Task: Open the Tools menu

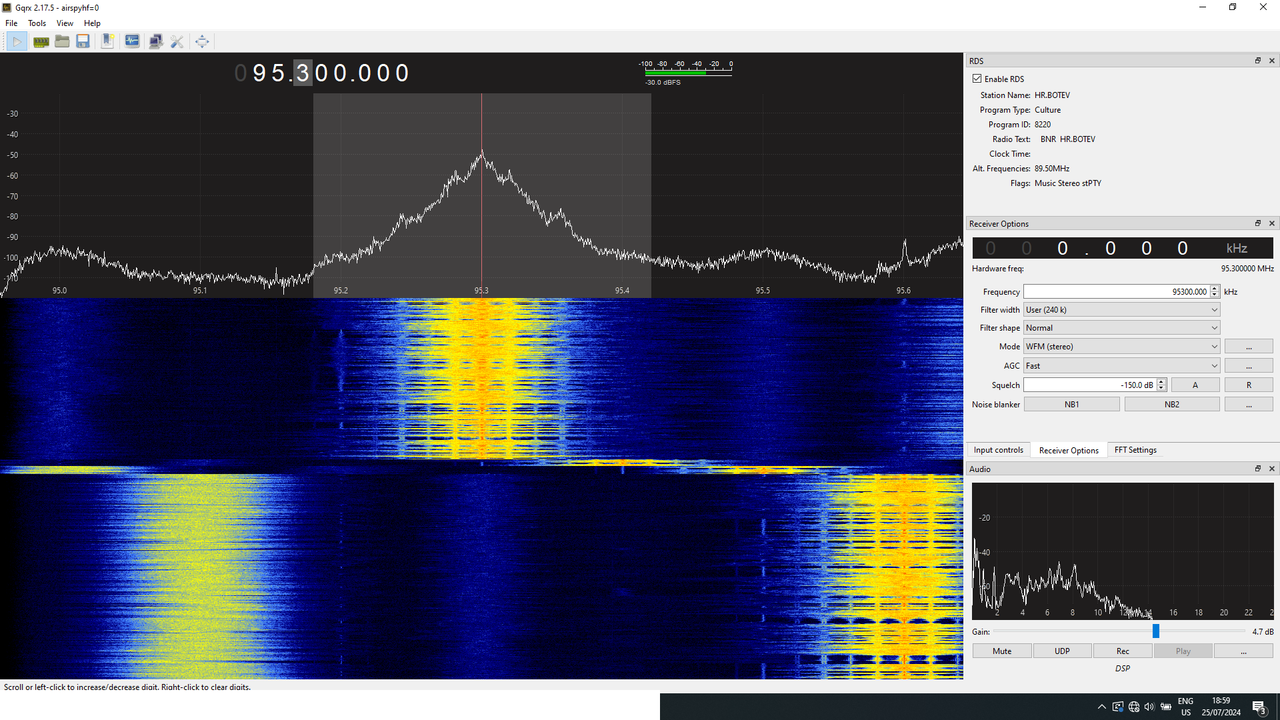Action: pos(37,23)
